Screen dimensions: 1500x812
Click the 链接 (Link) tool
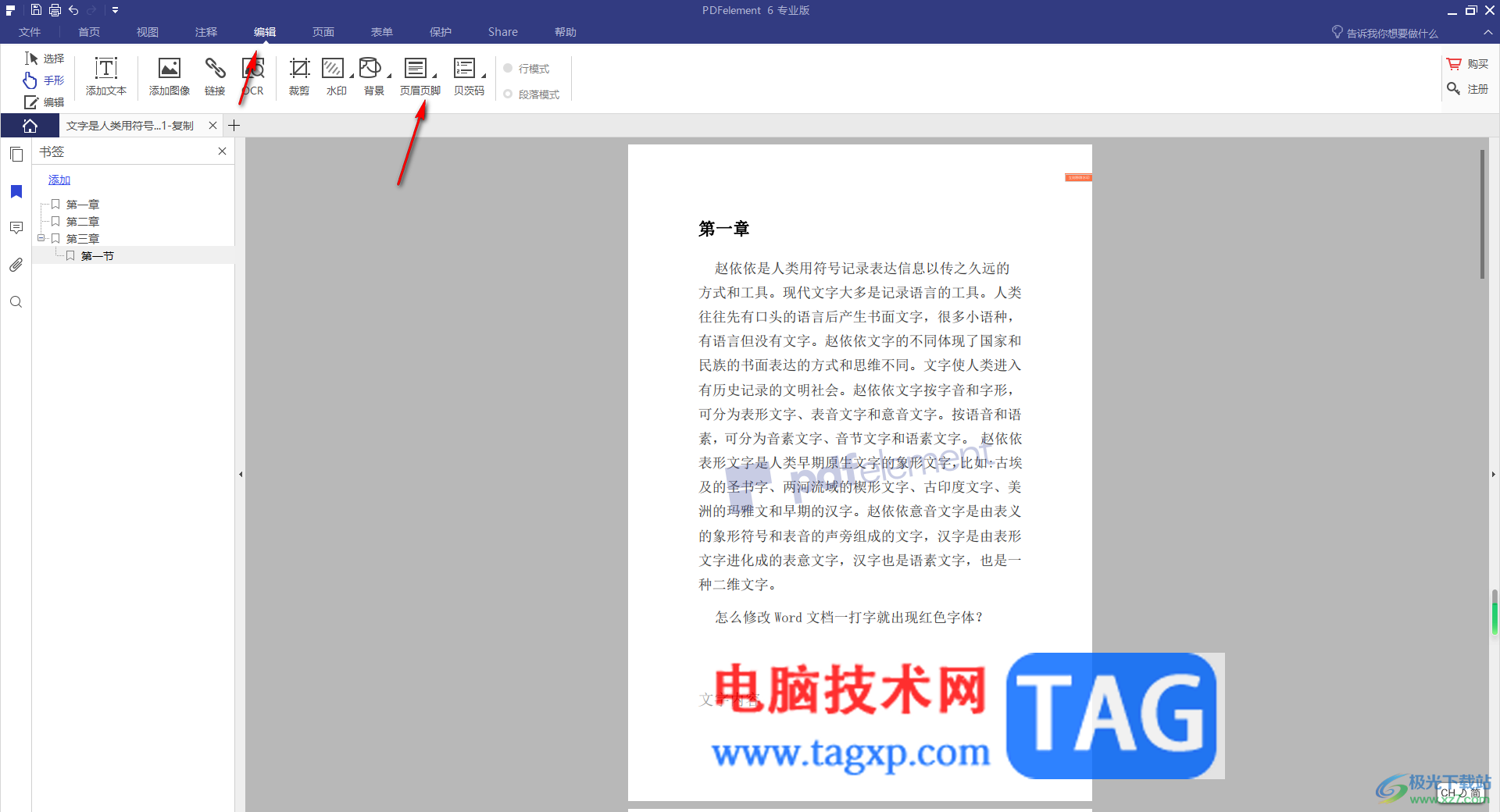pyautogui.click(x=215, y=77)
